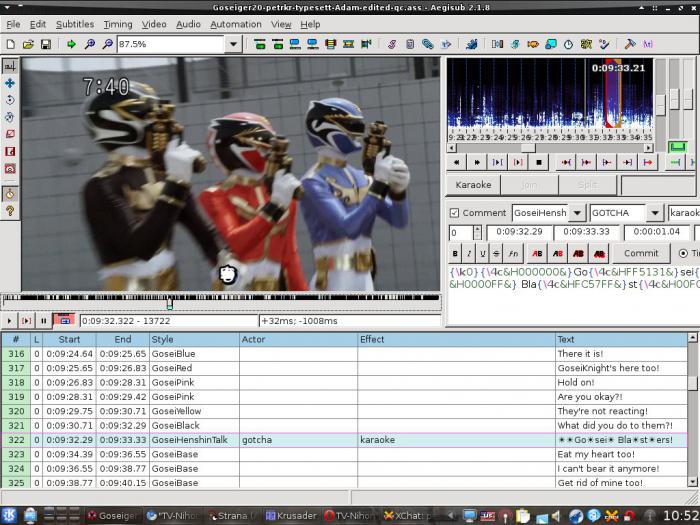Click the audio waveform horizontal scrollbar thumb
This screenshot has width=700, height=525.
pos(528,148)
